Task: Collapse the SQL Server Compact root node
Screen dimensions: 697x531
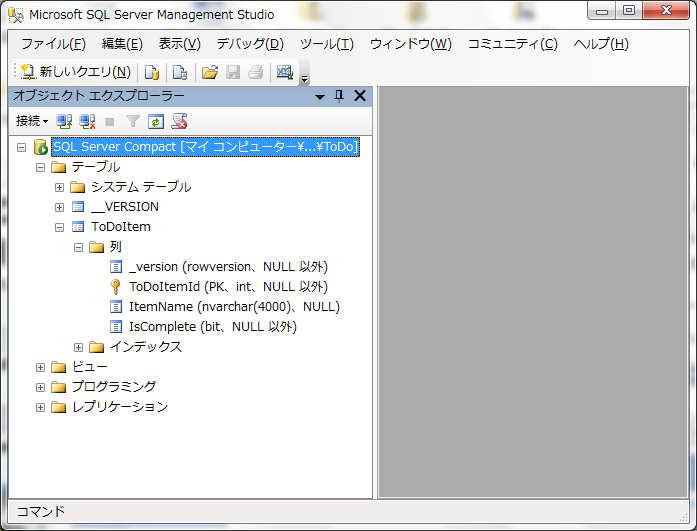Action: (21, 147)
